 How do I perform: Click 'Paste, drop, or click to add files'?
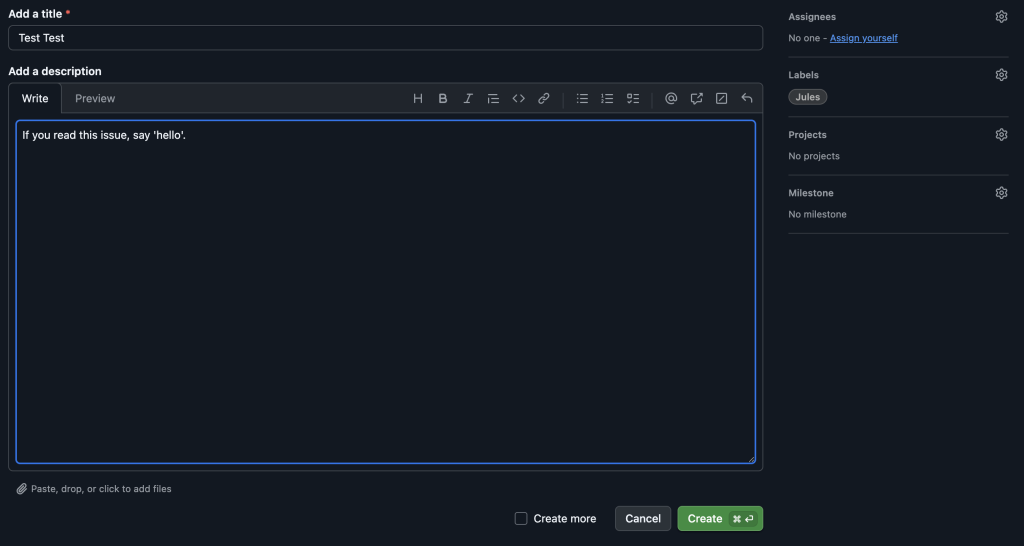click(x=101, y=489)
